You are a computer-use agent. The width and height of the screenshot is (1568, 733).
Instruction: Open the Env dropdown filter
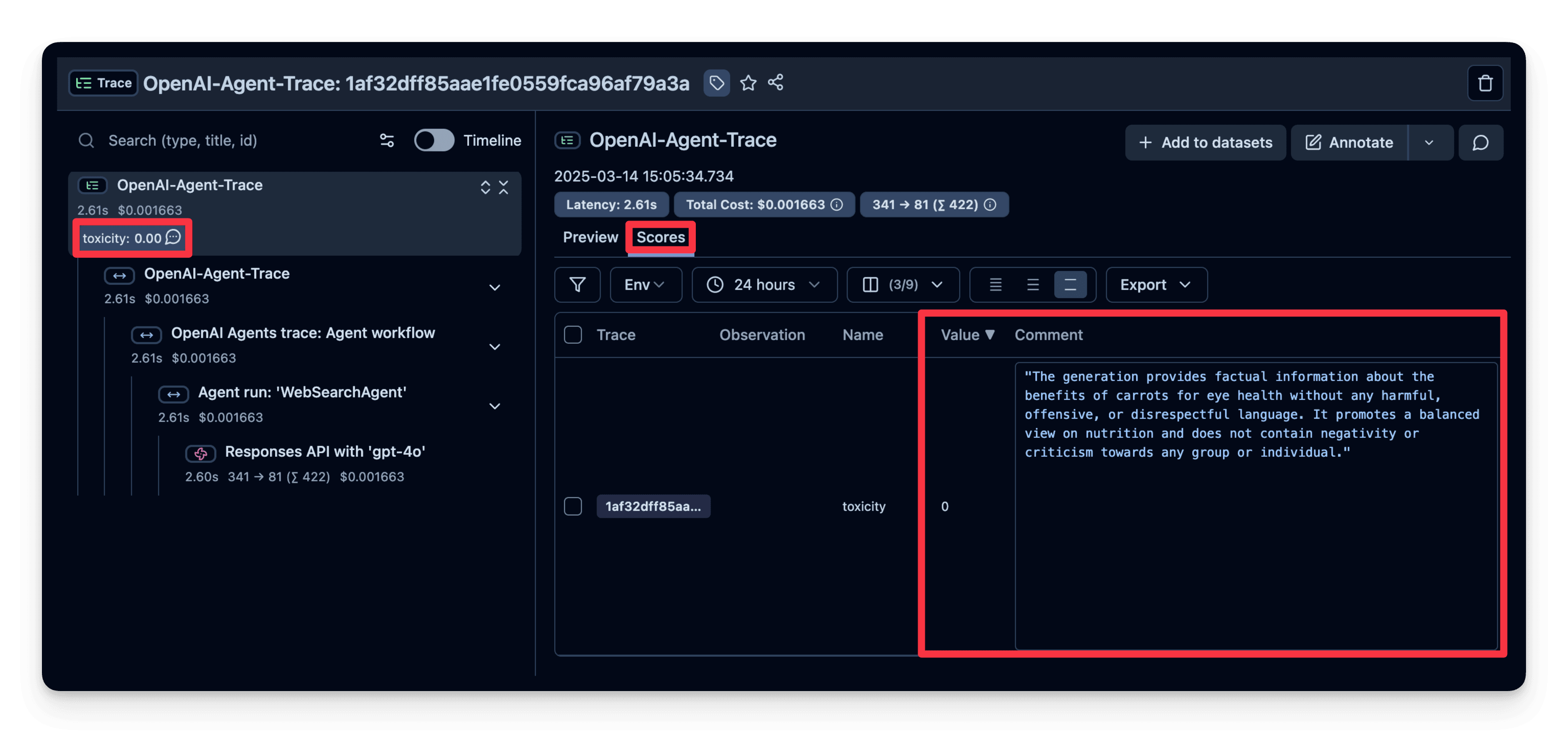tap(645, 284)
